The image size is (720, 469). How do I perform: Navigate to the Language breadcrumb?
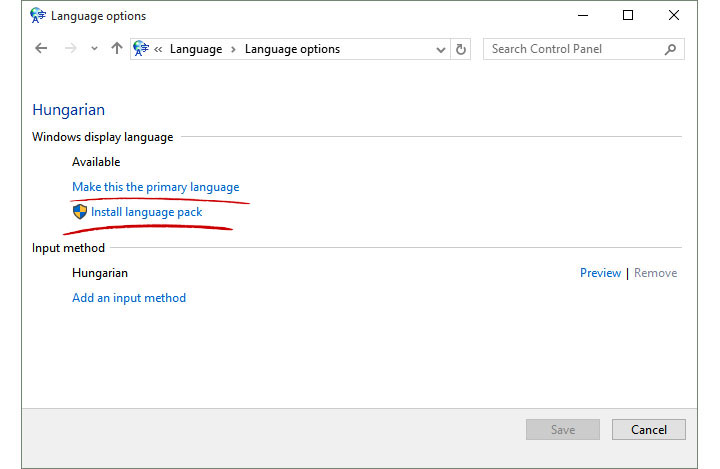[x=196, y=49]
